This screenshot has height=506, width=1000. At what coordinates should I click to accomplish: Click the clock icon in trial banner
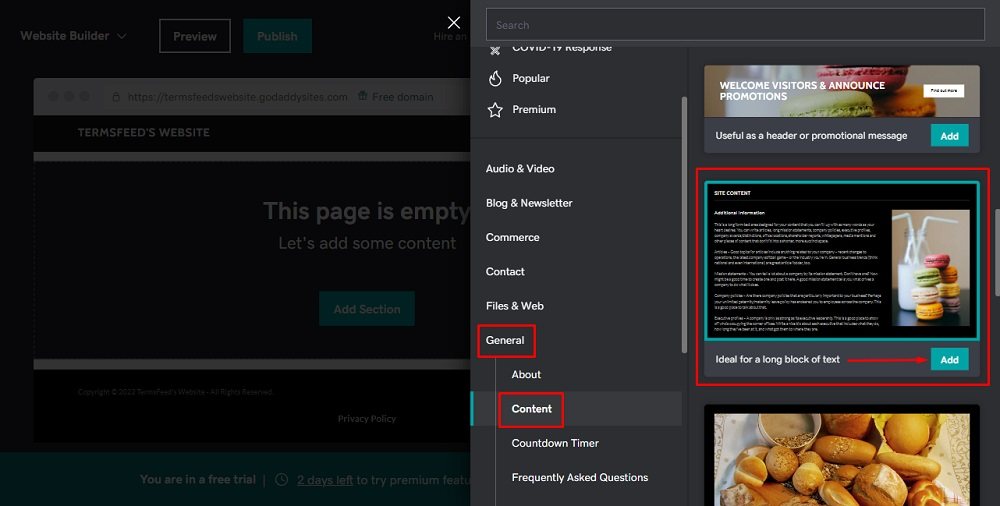point(281,479)
